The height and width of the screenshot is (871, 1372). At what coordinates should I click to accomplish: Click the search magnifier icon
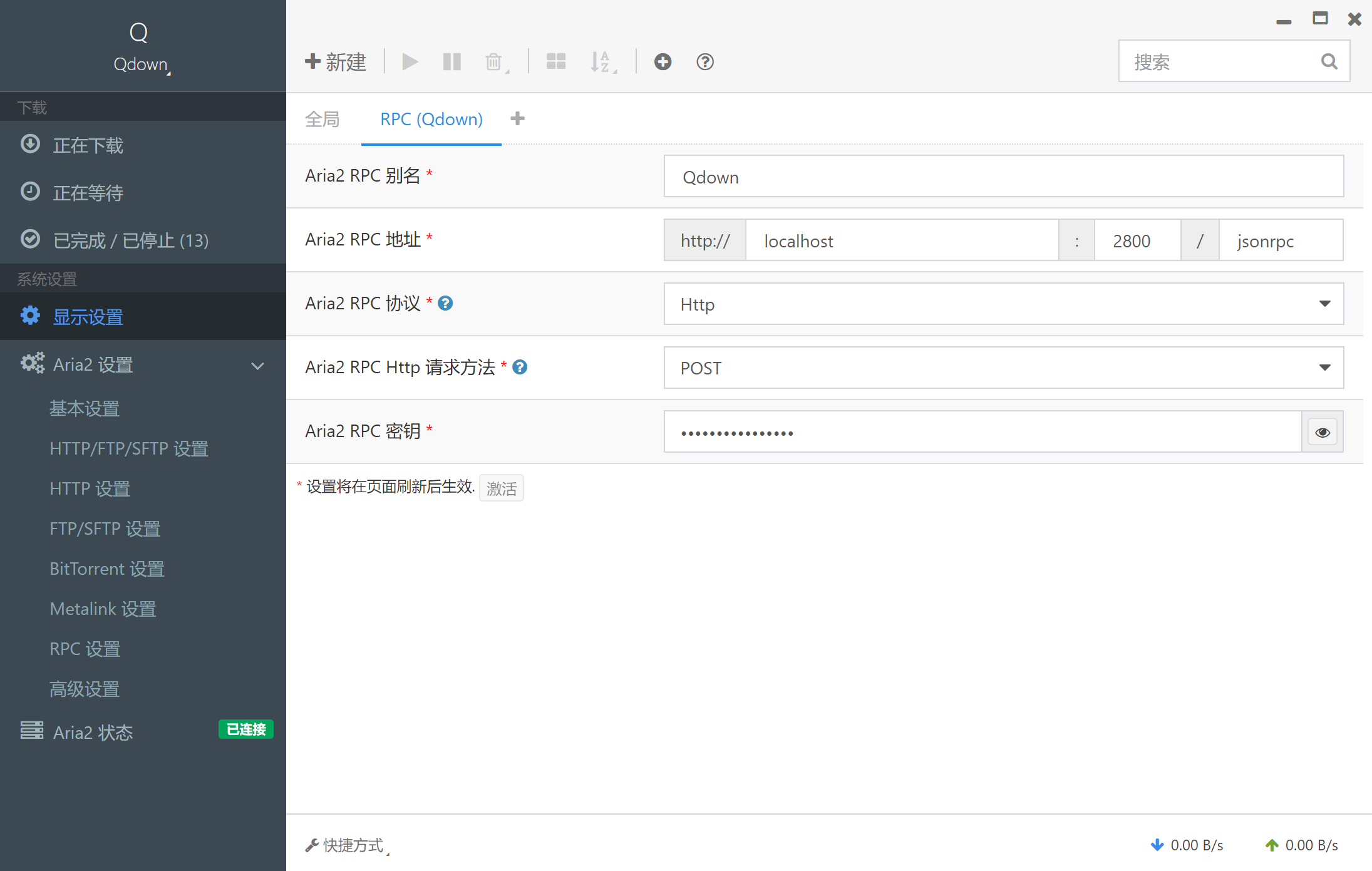tap(1329, 61)
